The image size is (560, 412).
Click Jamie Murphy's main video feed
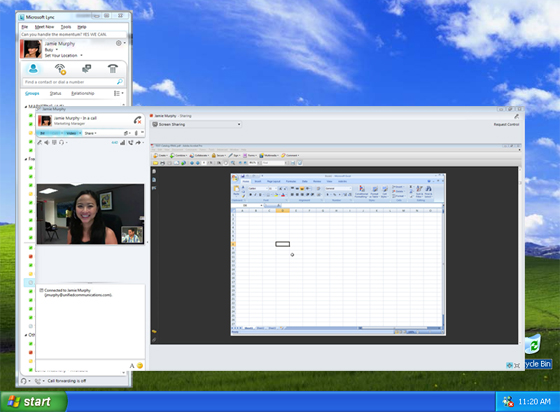pos(90,214)
